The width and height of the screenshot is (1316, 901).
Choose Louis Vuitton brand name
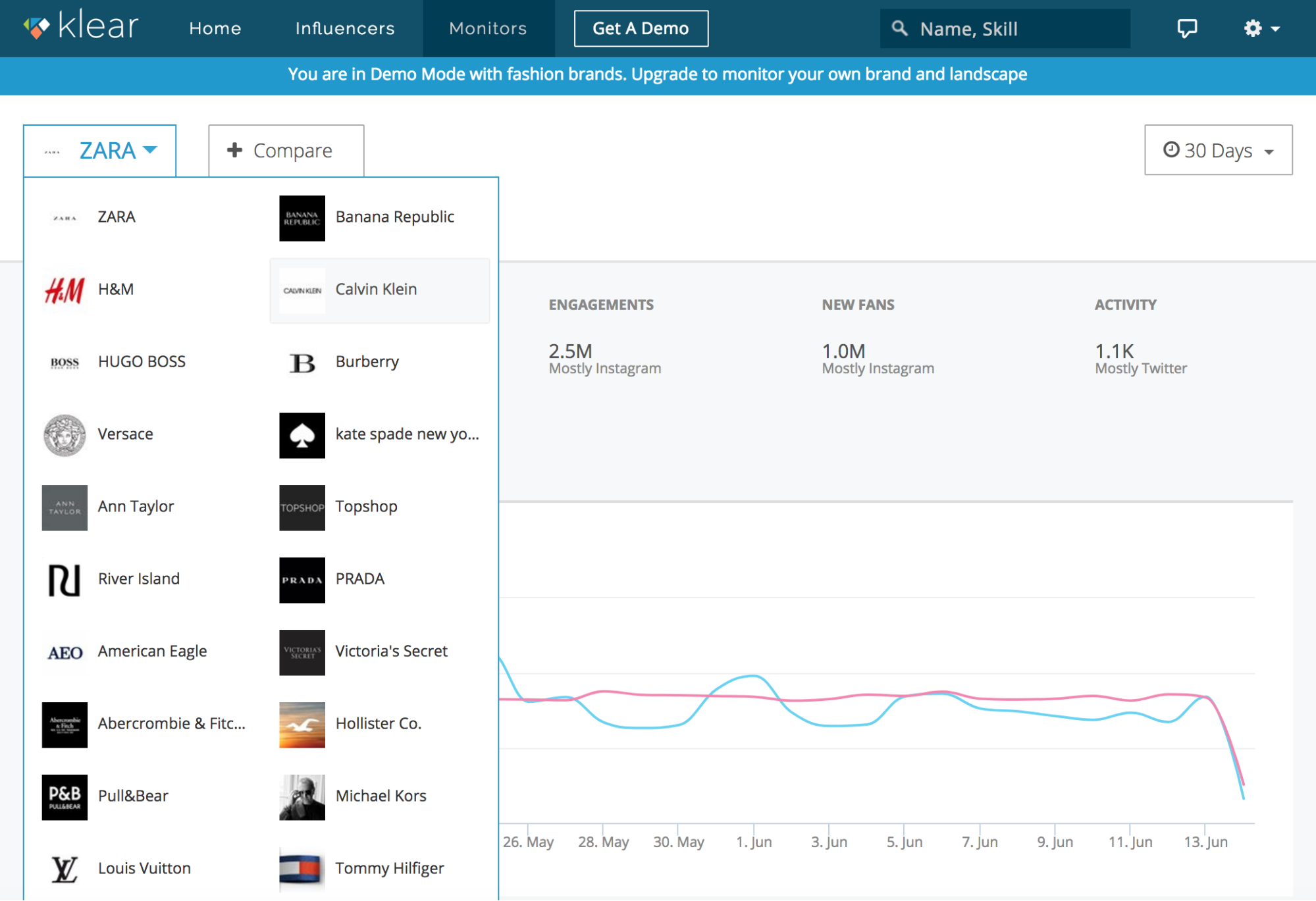(x=144, y=868)
